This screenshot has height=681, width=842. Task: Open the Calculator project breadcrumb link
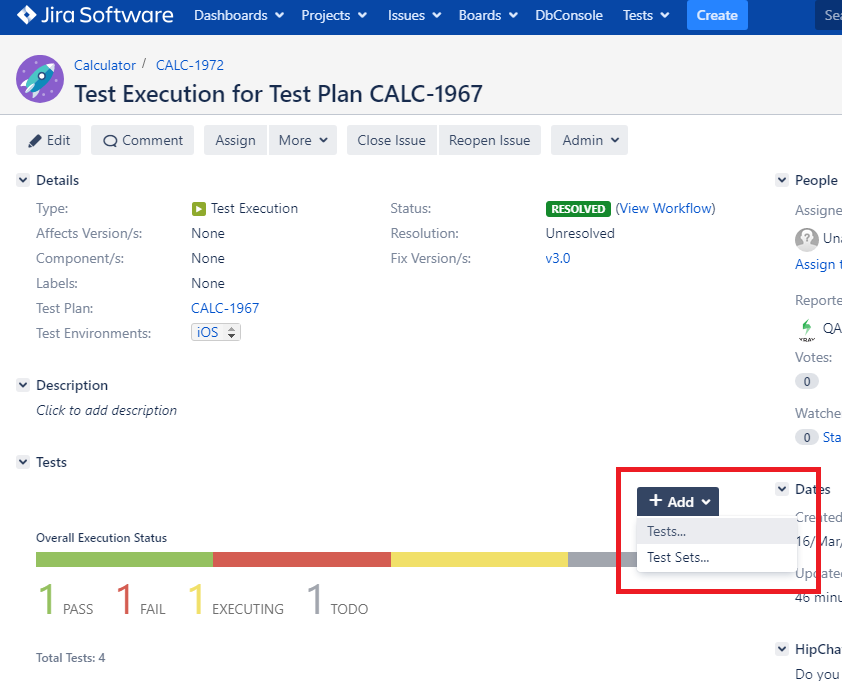(105, 65)
